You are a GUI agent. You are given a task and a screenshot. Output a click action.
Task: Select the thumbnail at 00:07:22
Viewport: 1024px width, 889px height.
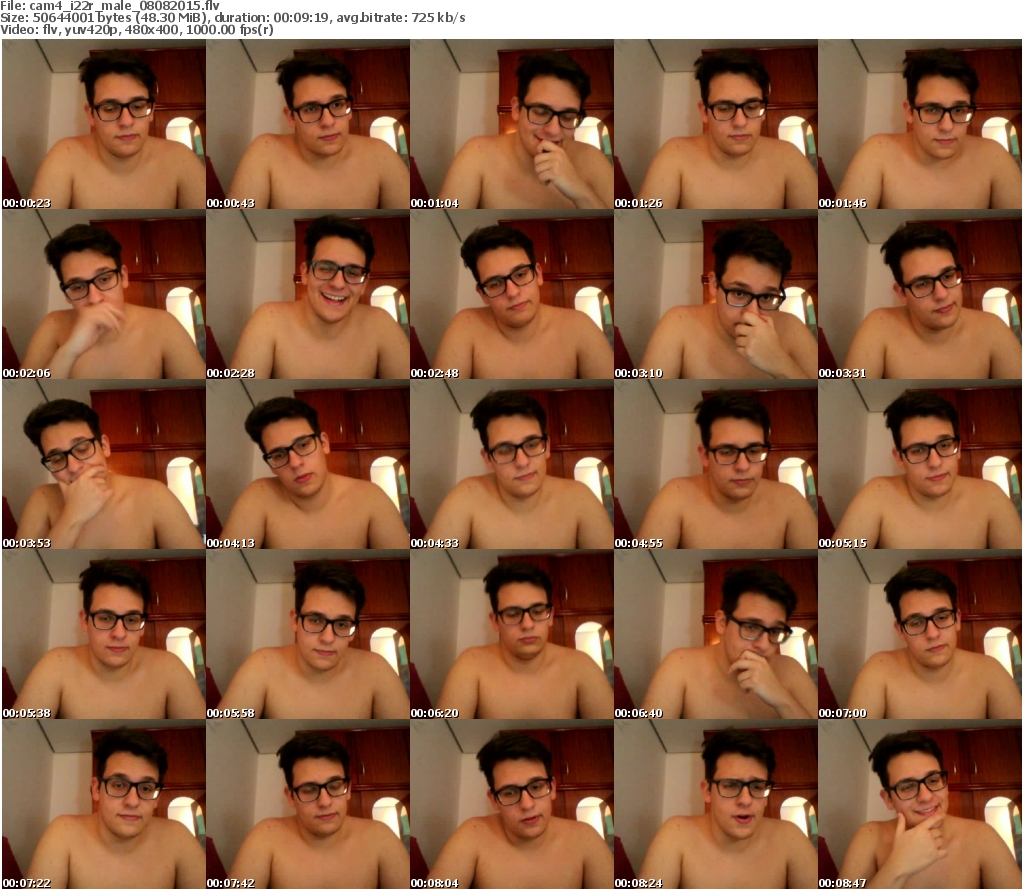104,804
